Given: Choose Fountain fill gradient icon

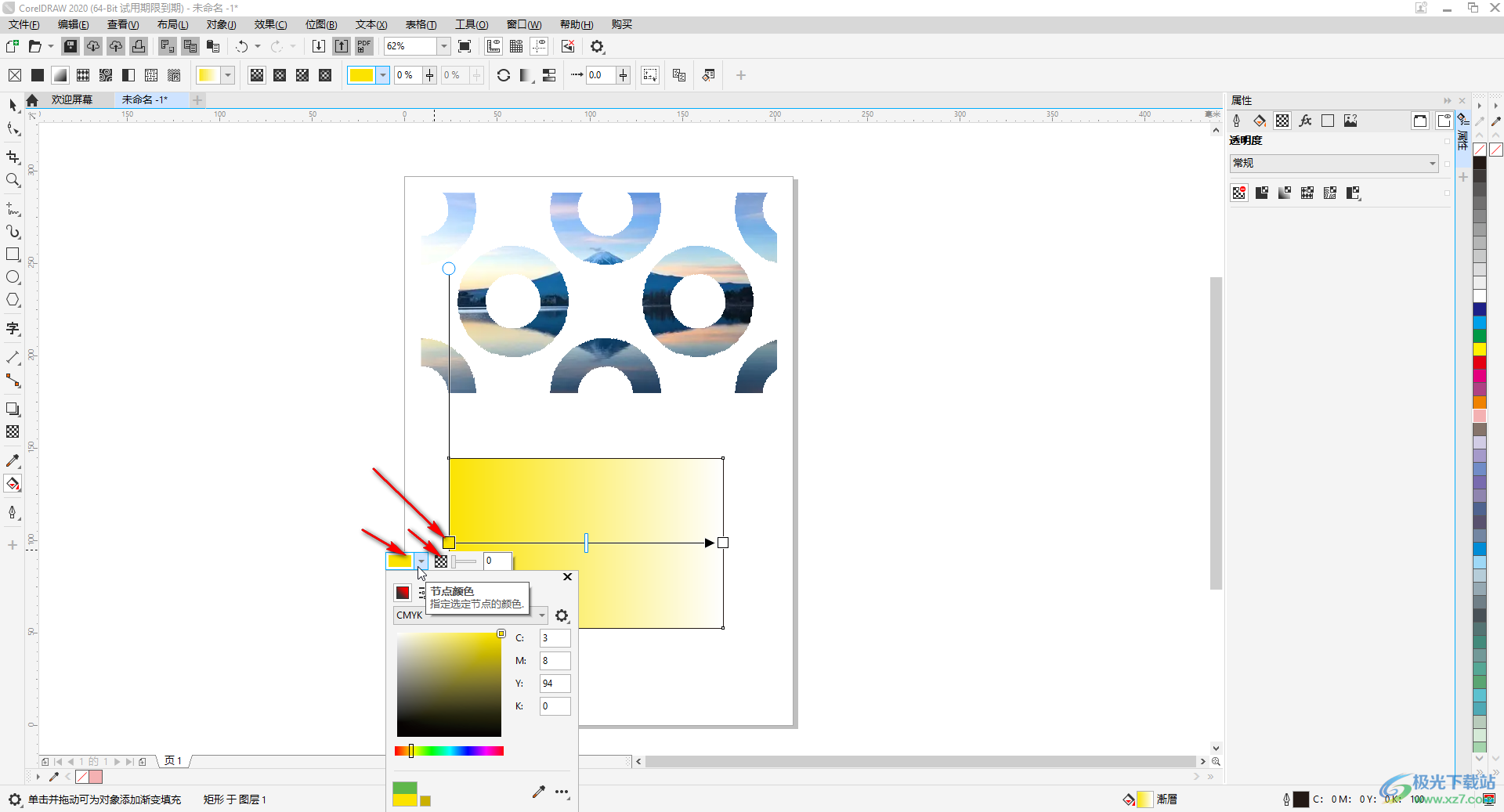Looking at the screenshot, I should click(x=60, y=75).
